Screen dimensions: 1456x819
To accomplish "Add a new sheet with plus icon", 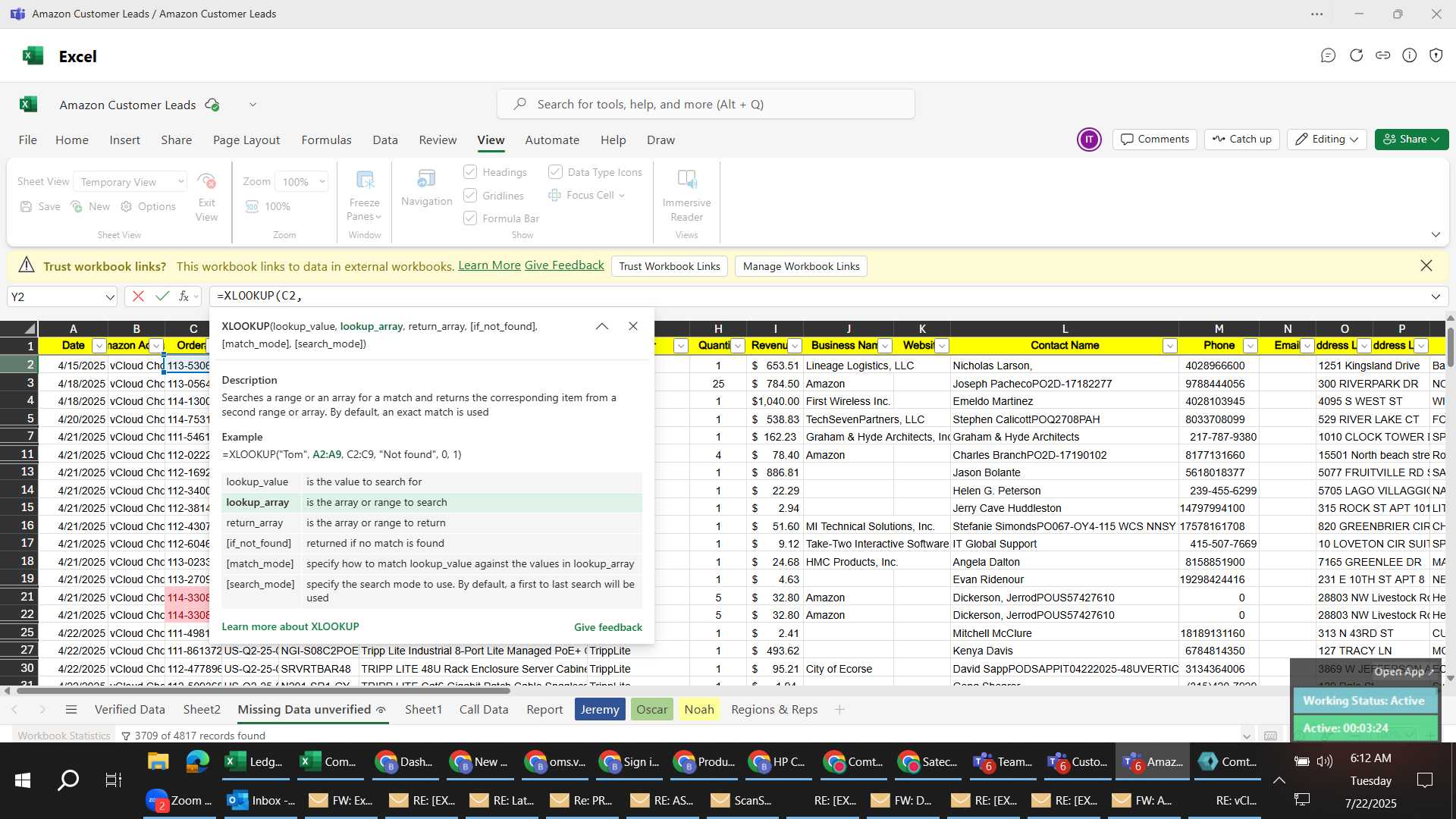I will (x=839, y=710).
